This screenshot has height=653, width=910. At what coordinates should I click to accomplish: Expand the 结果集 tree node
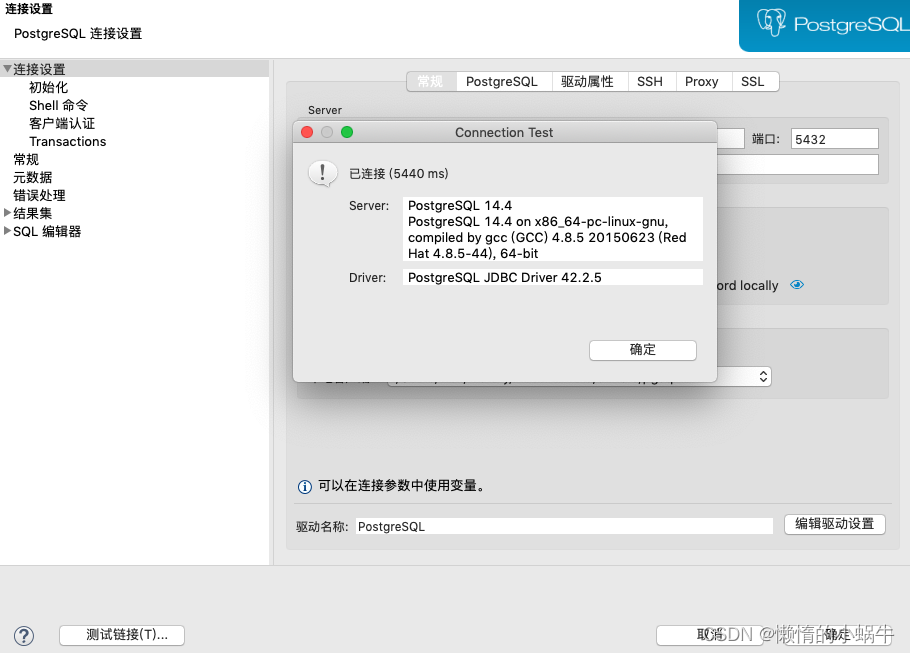click(x=7, y=212)
